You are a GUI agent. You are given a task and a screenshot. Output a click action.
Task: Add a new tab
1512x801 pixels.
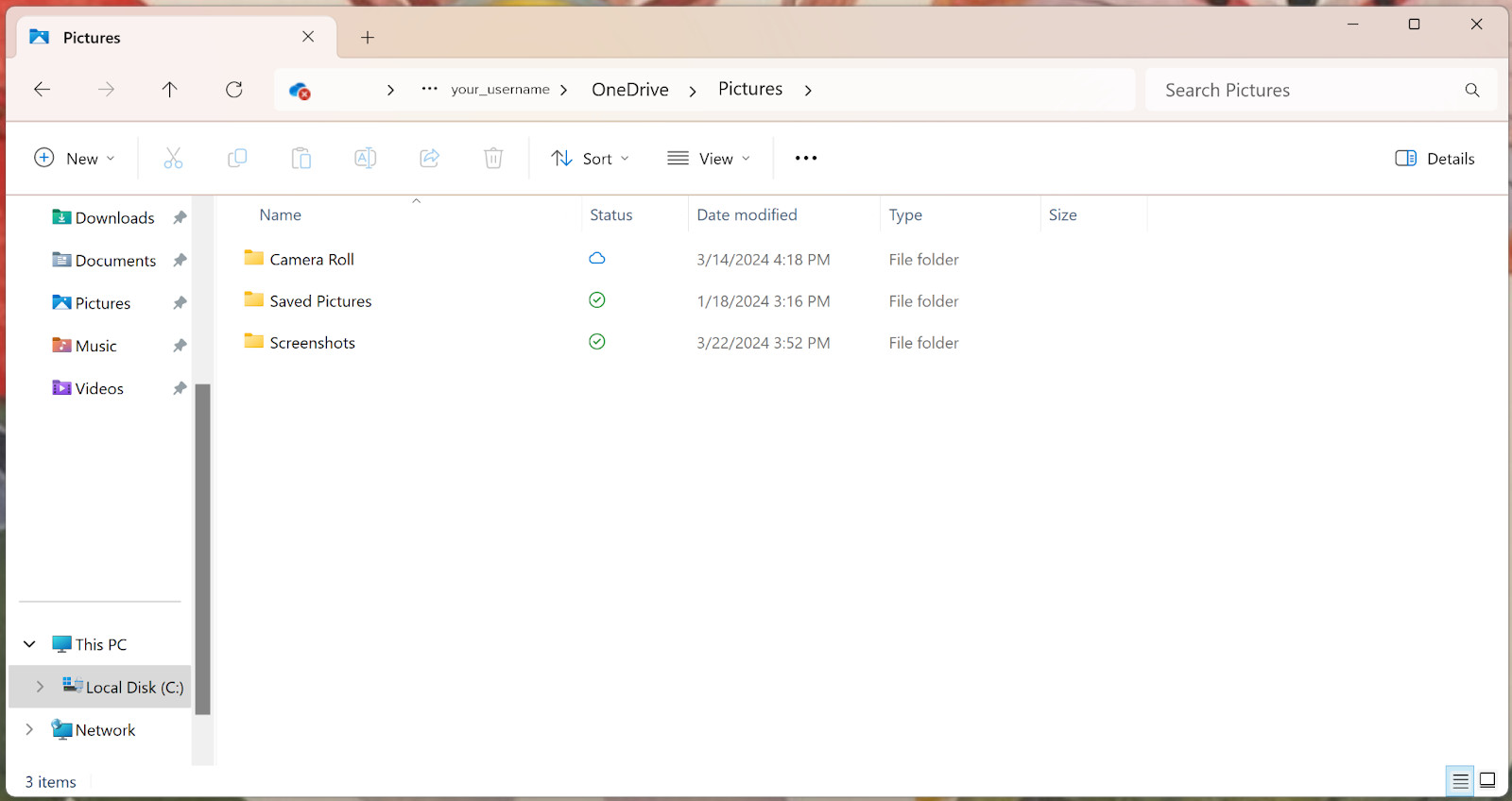[x=368, y=38]
